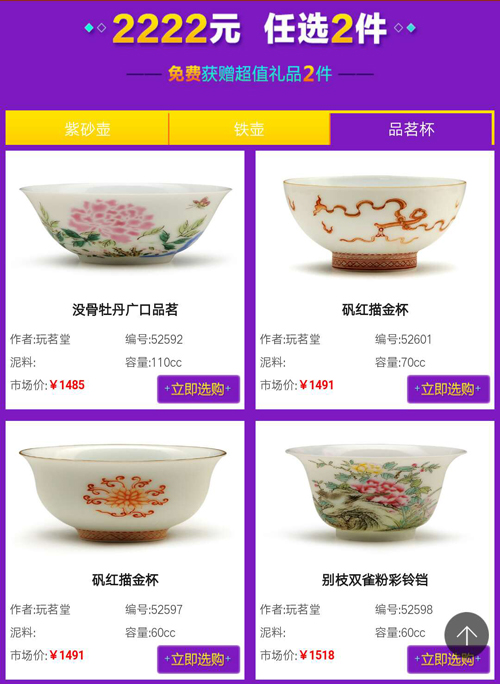Switch to the 紫砂壶 tab
The width and height of the screenshot is (500, 684).
87,128
